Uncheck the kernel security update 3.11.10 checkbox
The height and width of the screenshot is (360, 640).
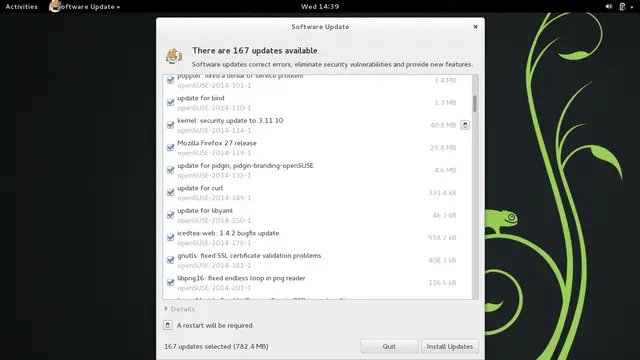pyautogui.click(x=171, y=125)
